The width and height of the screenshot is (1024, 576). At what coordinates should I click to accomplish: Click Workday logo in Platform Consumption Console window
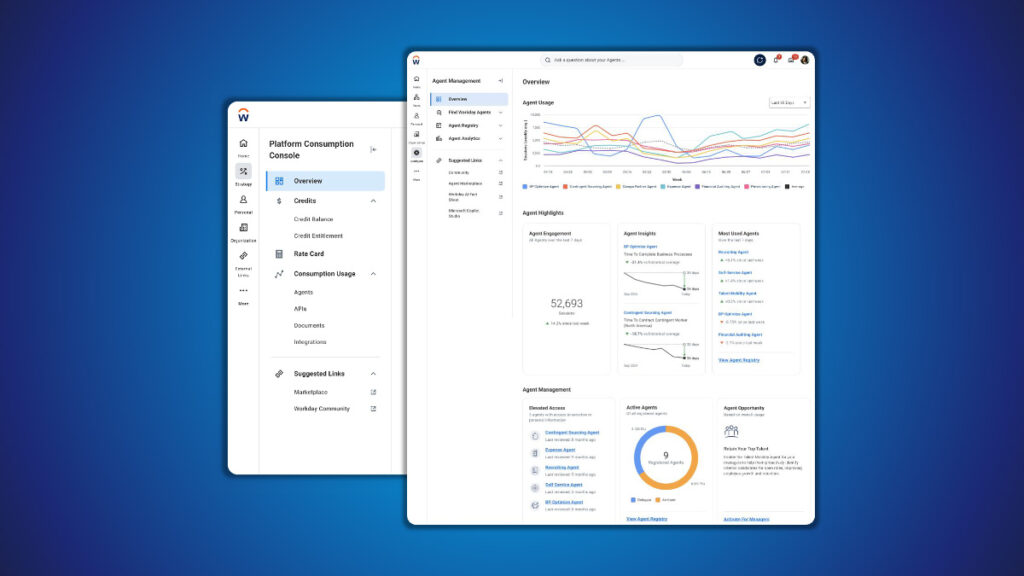(x=243, y=116)
